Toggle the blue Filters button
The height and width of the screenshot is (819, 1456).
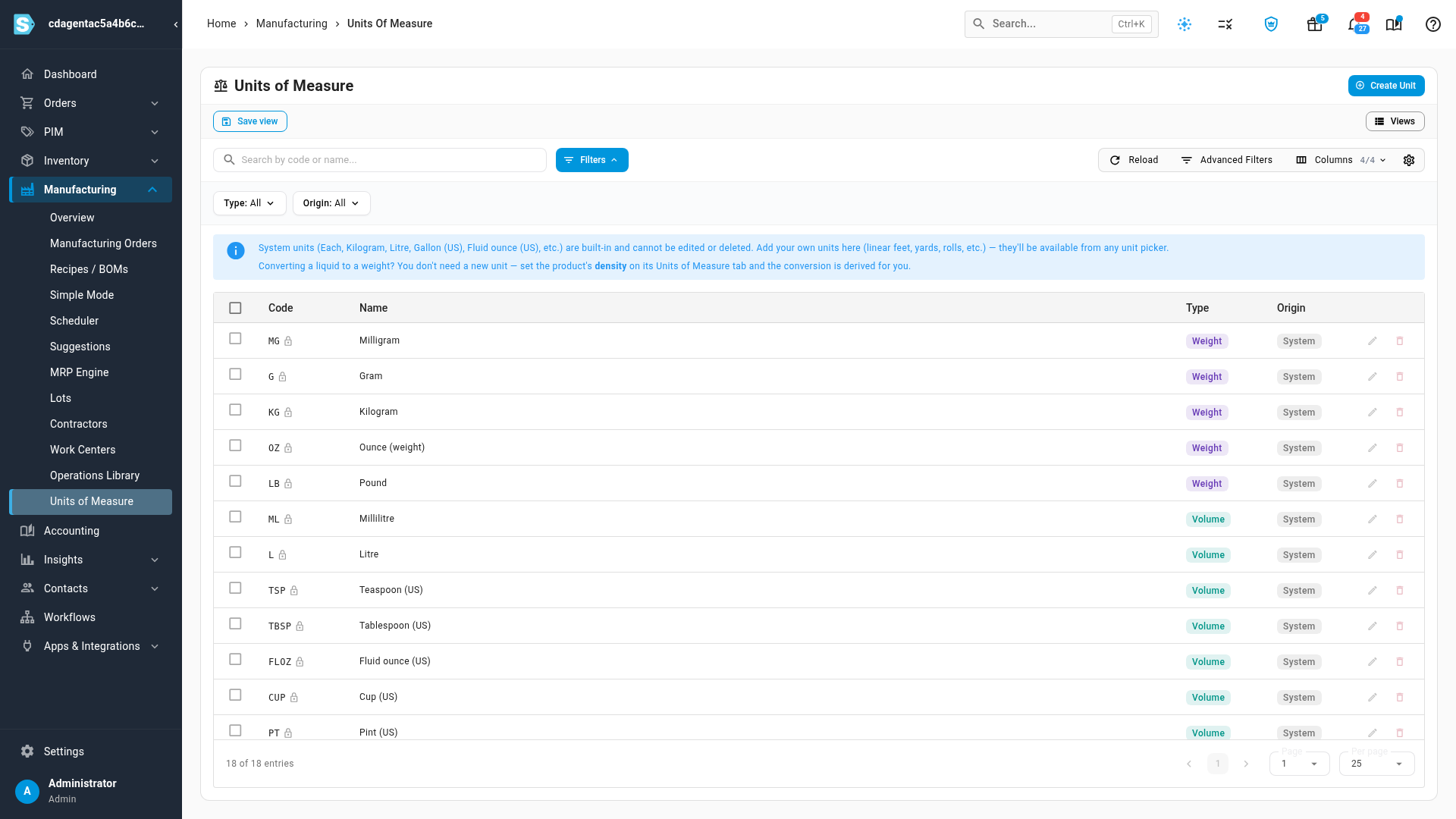point(592,160)
